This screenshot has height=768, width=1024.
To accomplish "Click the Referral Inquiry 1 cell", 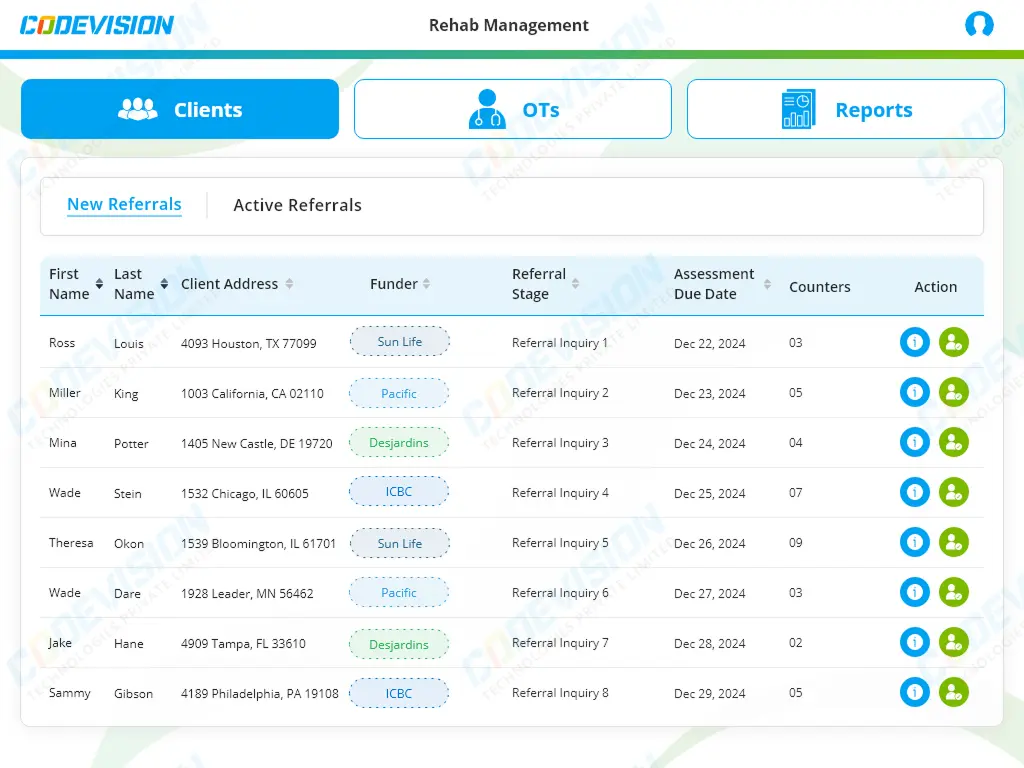I will pyautogui.click(x=560, y=343).
